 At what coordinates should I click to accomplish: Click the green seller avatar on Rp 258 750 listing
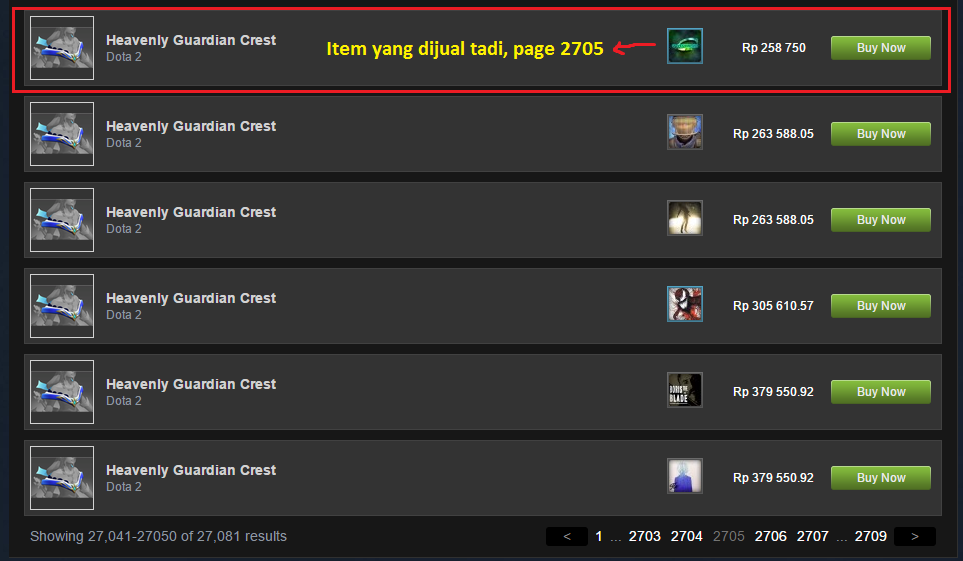pyautogui.click(x=685, y=46)
